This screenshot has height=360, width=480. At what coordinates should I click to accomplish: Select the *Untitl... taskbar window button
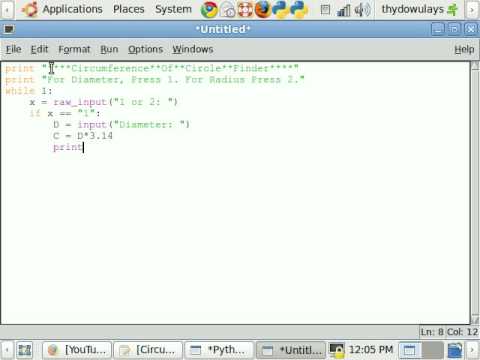tap(291, 350)
